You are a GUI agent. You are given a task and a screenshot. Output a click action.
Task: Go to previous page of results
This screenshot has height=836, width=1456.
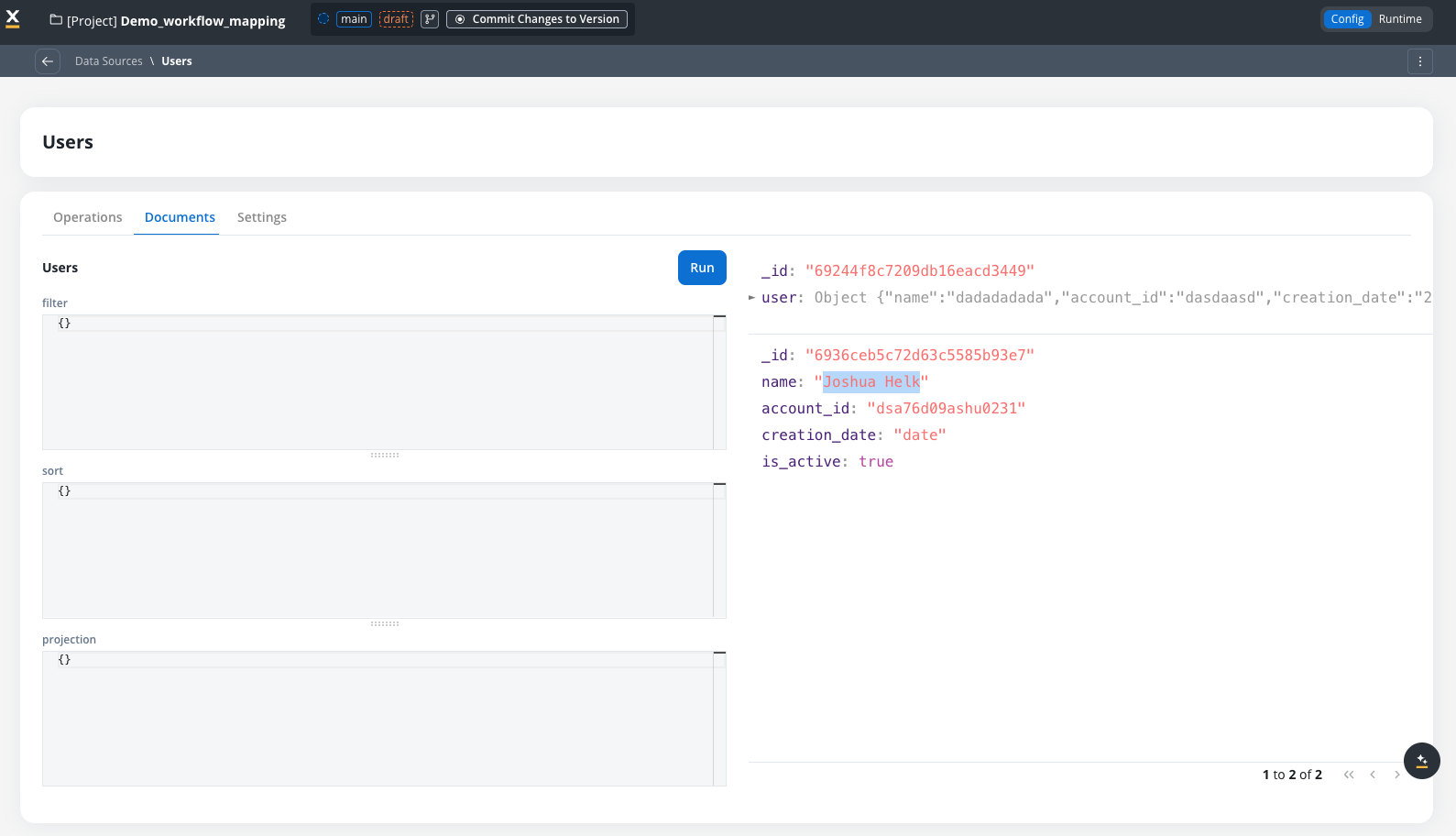tap(1373, 775)
